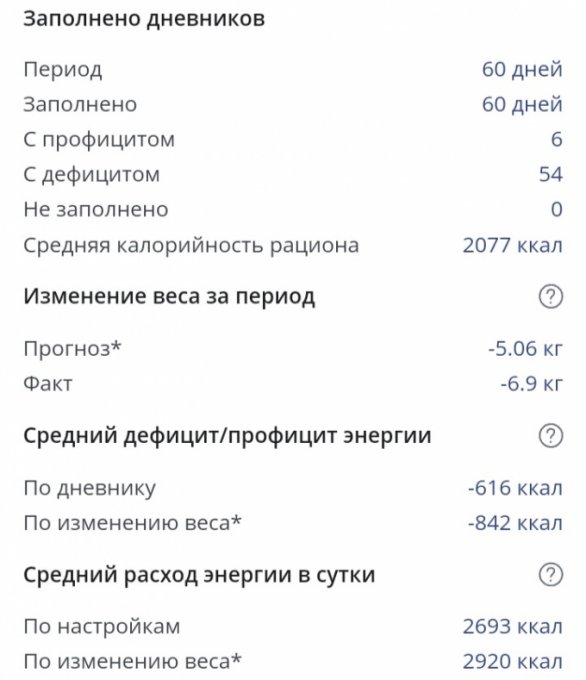
Task: Tap the Факт value -6.9 кг
Action: (532, 384)
